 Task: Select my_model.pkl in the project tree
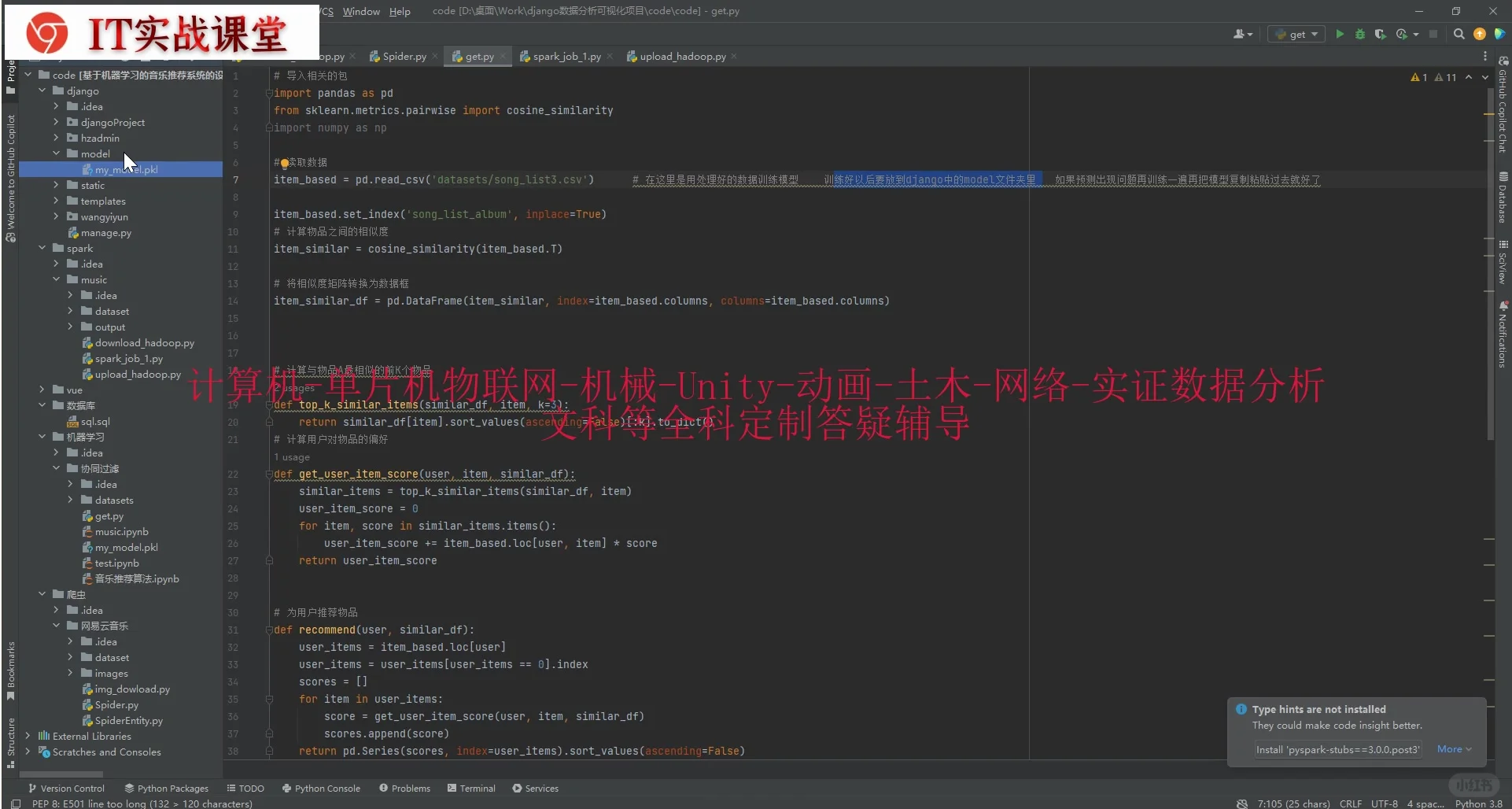(126, 169)
